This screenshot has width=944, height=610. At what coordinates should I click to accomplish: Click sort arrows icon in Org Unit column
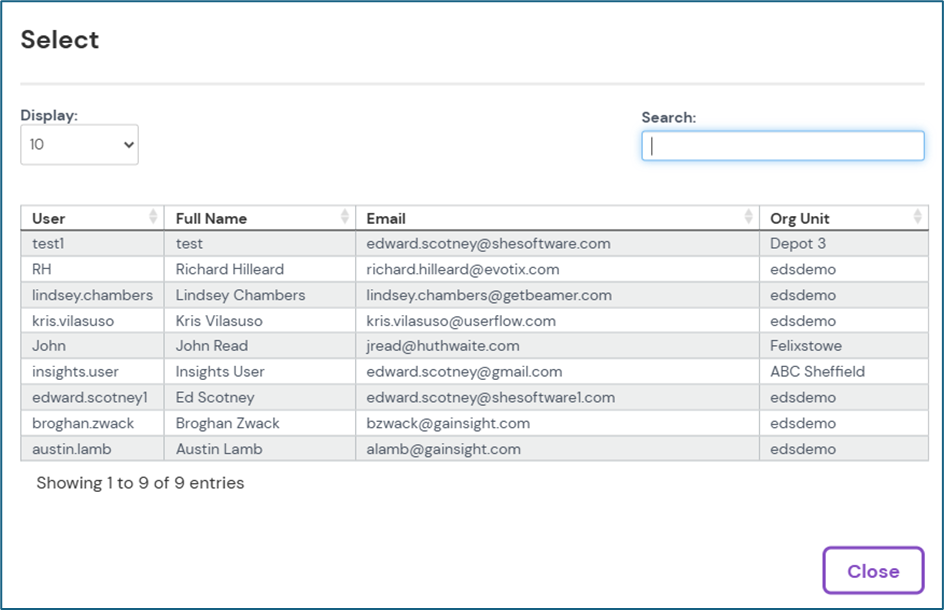[x=918, y=217]
